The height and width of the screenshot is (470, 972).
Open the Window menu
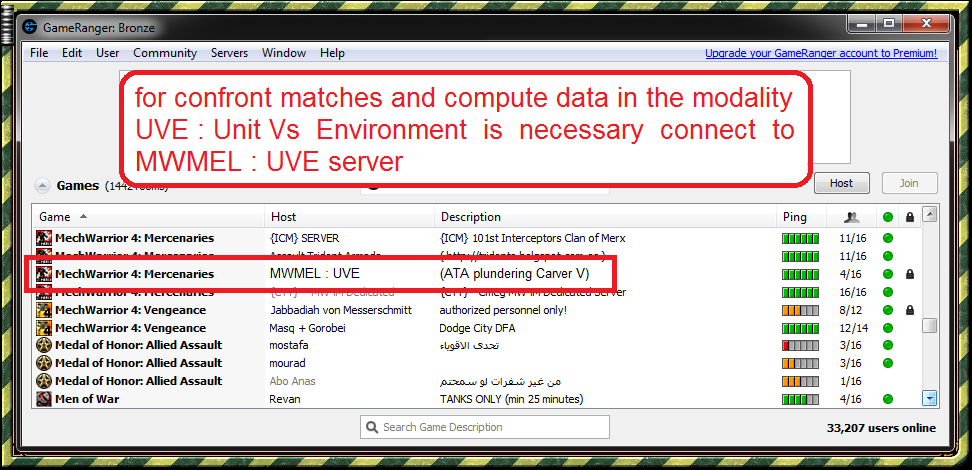point(284,53)
